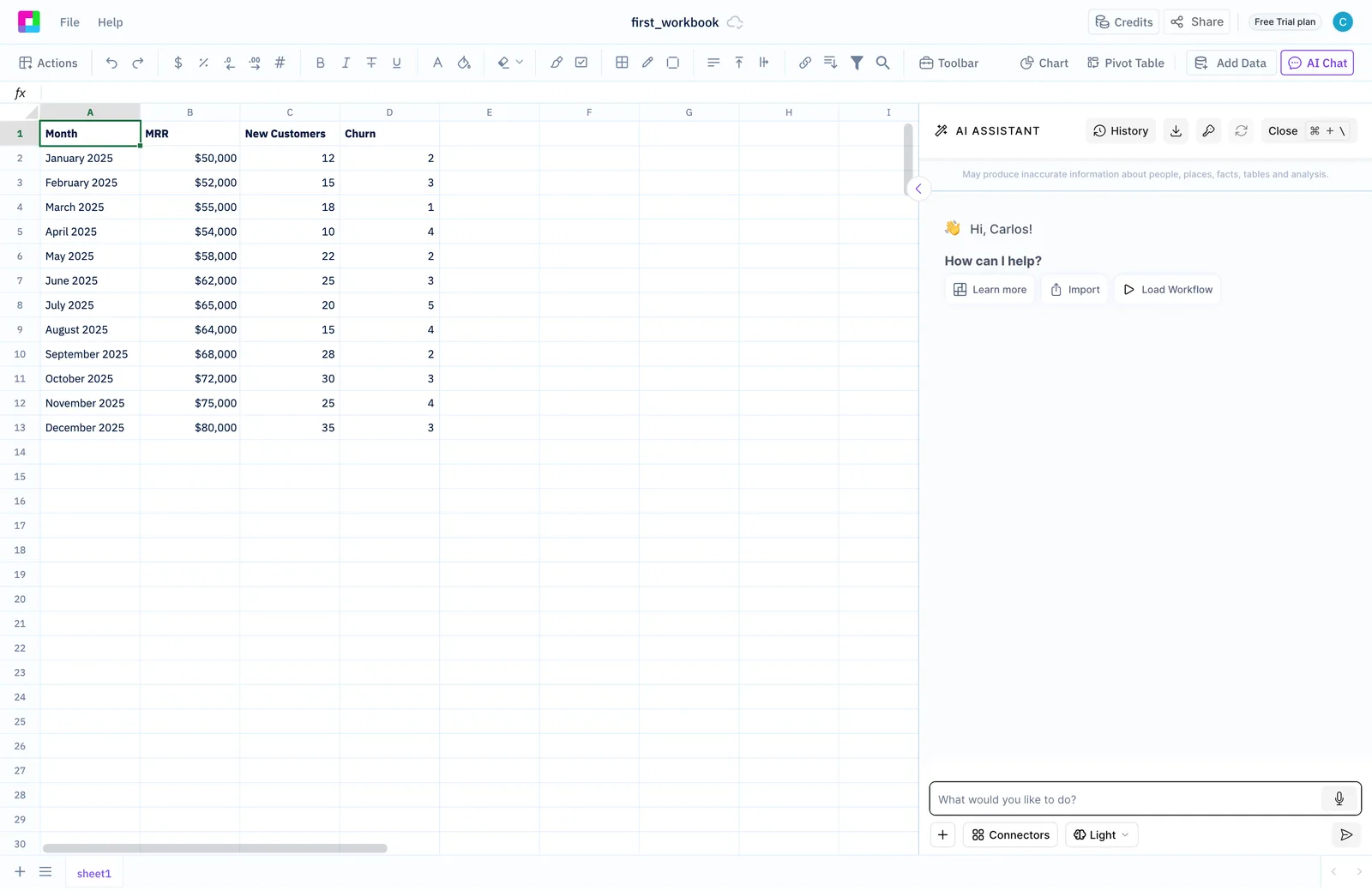Increase decimal places in the toolbar

pyautogui.click(x=255, y=63)
